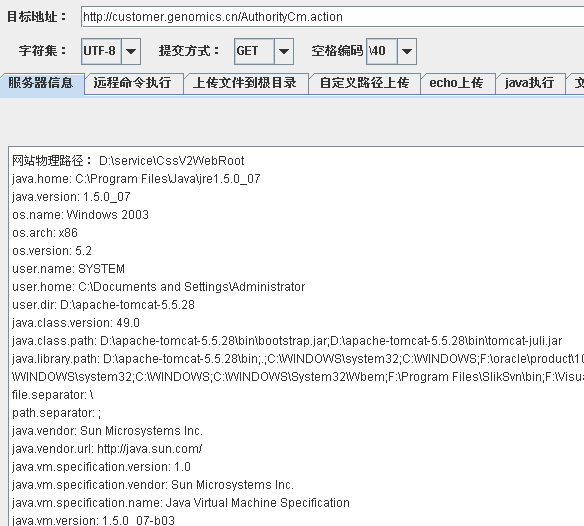Open the space encoding \40 dropdown arrow
This screenshot has width=584, height=526.
point(407,51)
